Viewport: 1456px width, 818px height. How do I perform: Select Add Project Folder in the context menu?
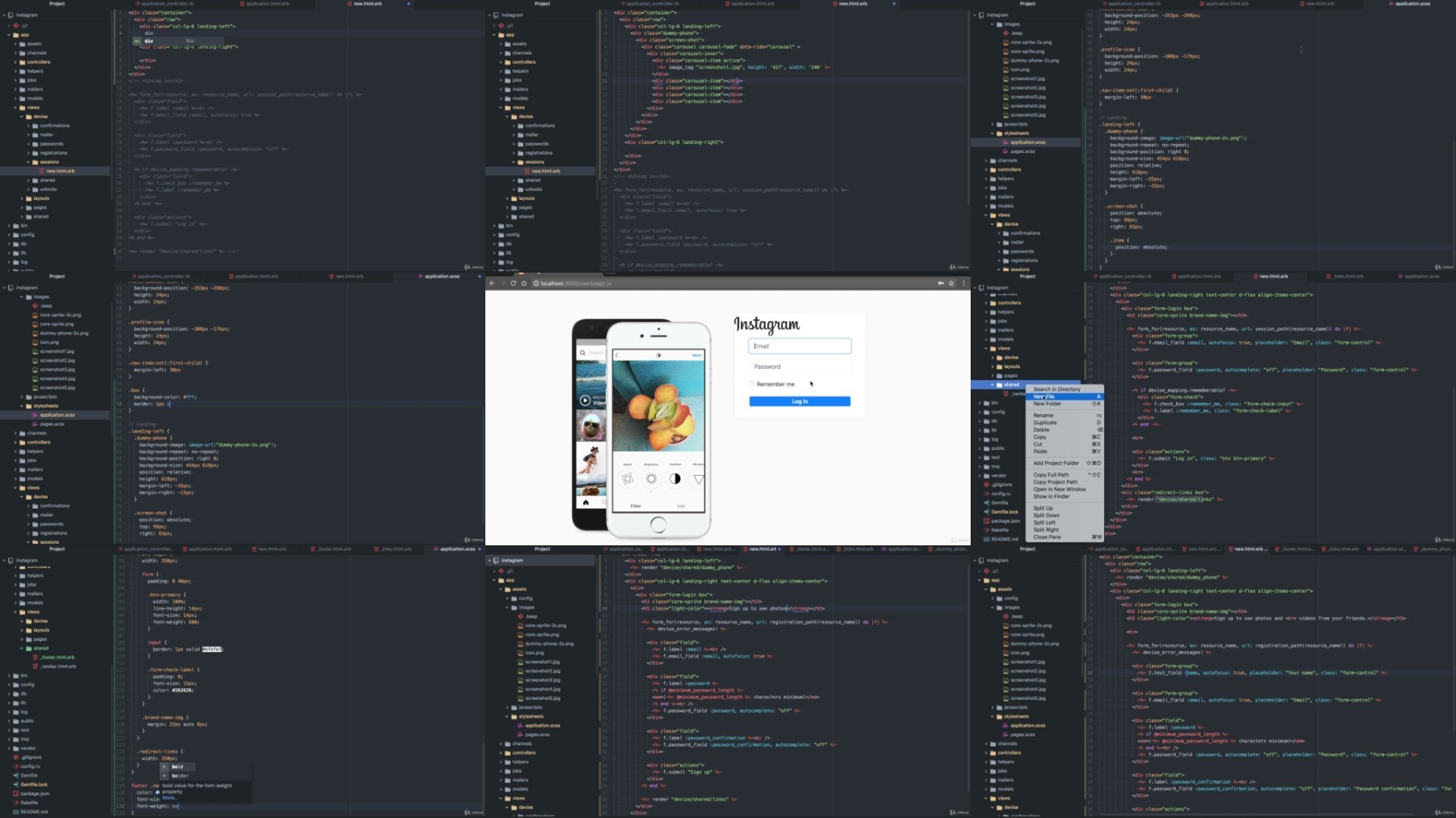click(x=1065, y=463)
